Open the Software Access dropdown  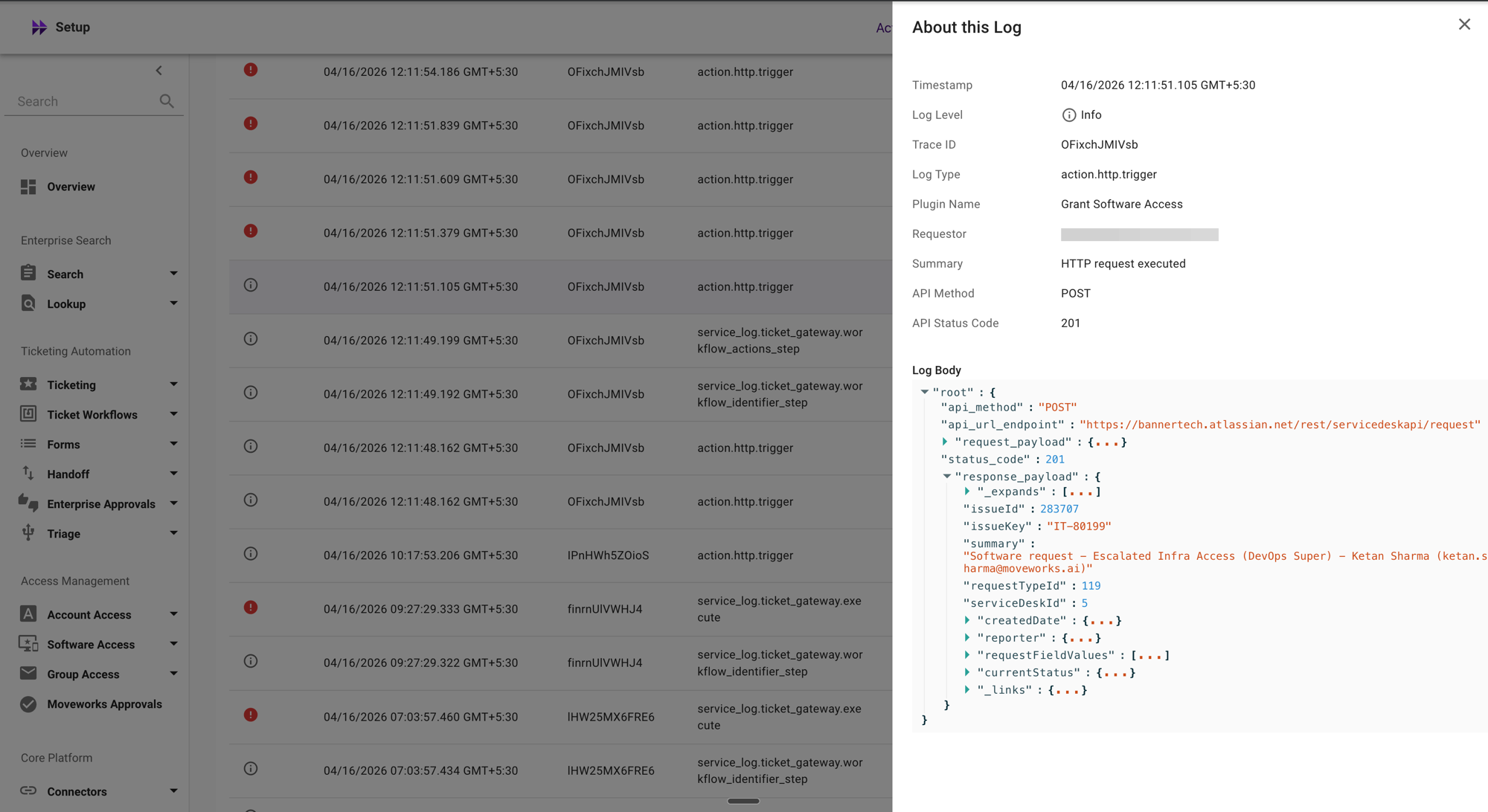pyautogui.click(x=173, y=644)
